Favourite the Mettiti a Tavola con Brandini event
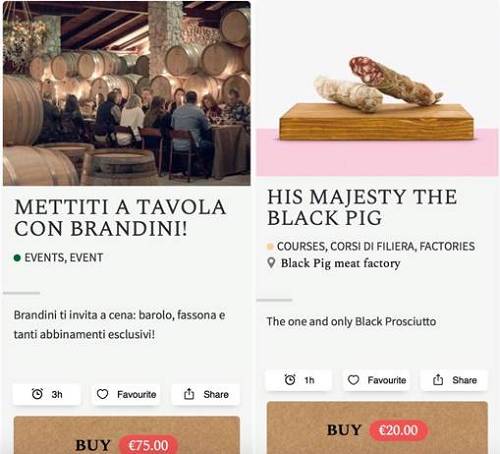Screen dimensions: 500x454 (x=126, y=394)
